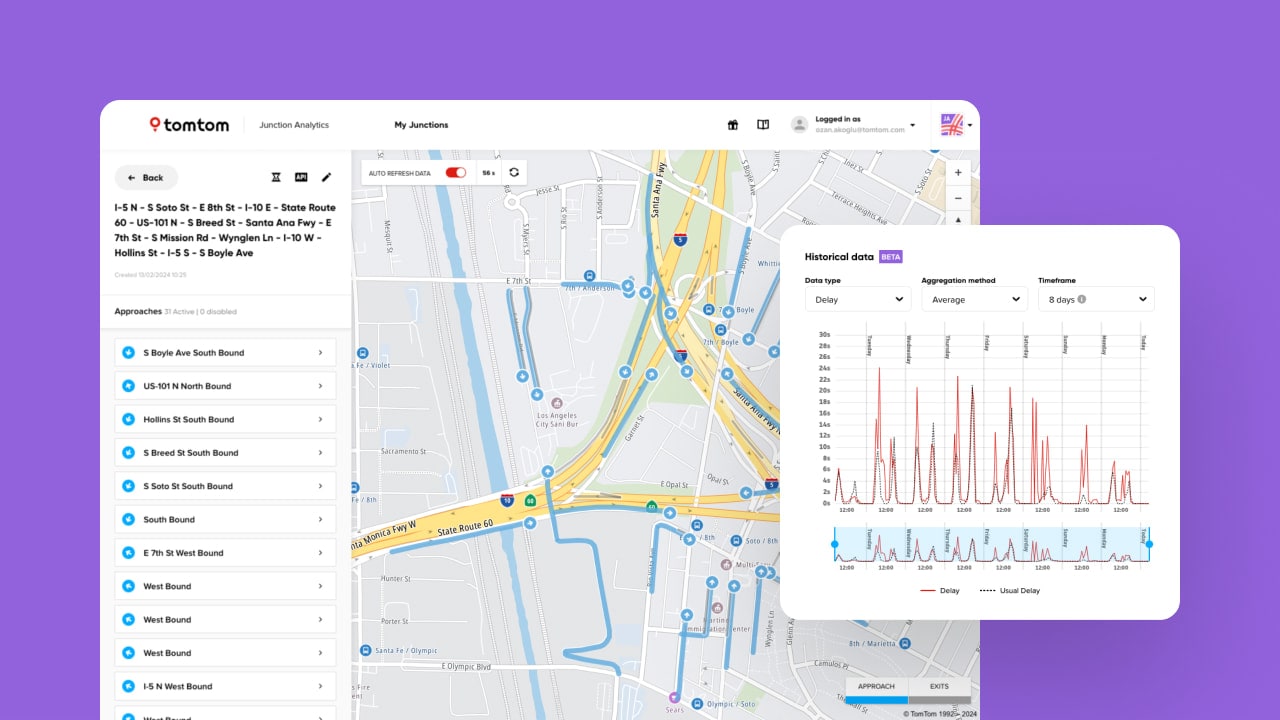Click the Santa Fe / Olympic bus stop icon
This screenshot has width=1280, height=720.
(x=367, y=650)
